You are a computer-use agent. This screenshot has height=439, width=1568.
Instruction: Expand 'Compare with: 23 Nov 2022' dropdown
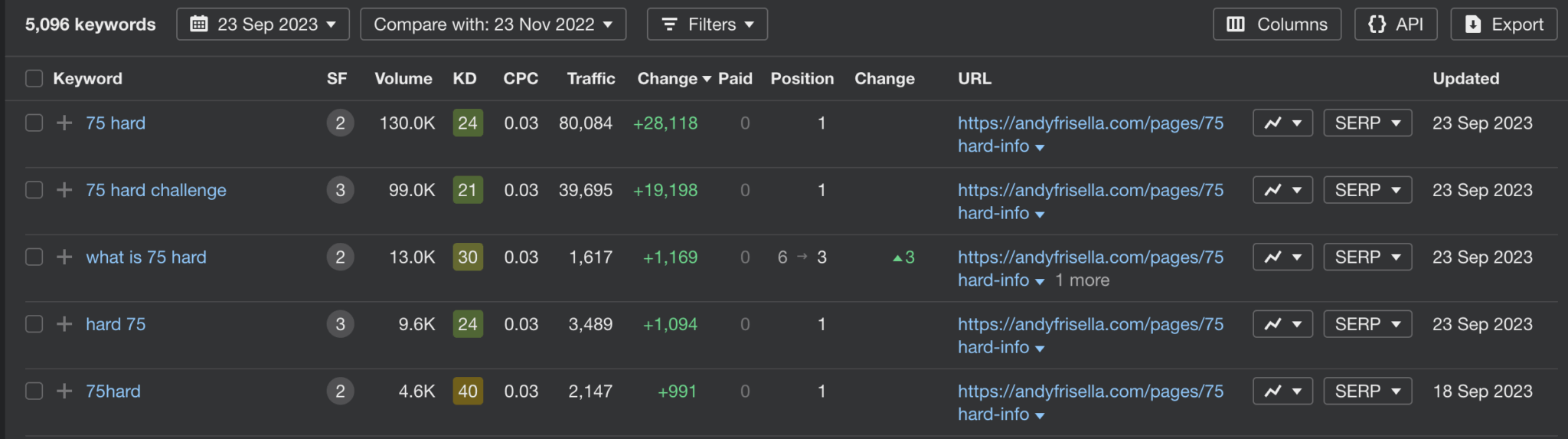click(493, 25)
